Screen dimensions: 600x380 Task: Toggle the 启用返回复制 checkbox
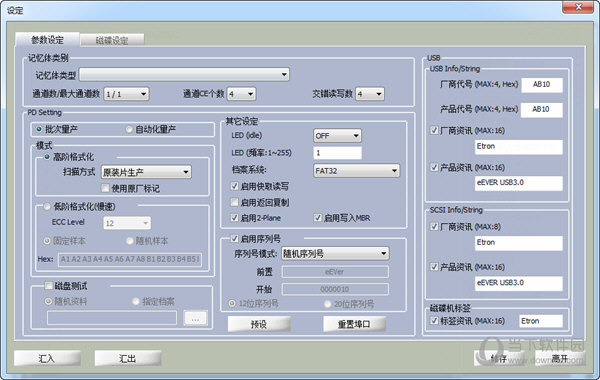coord(234,202)
